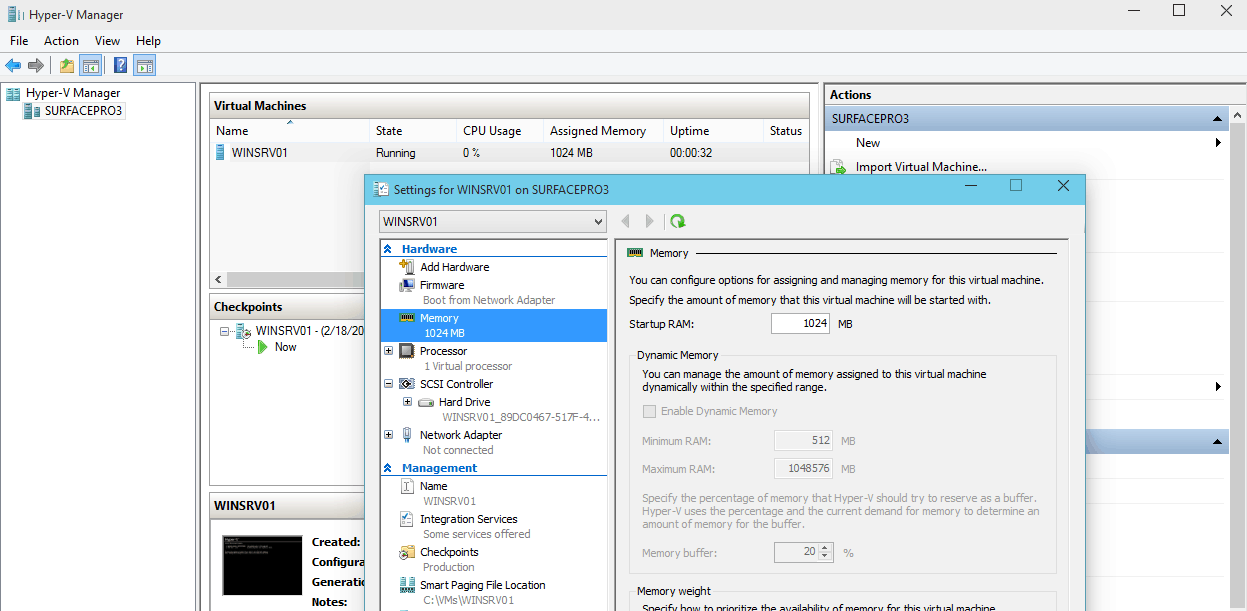Click left arrow of VM list scrollbar

pyautogui.click(x=219, y=280)
